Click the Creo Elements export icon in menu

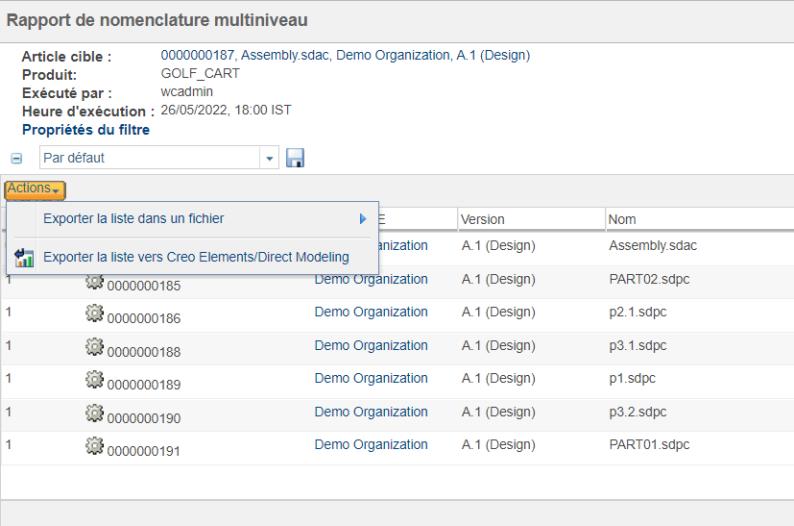24,258
